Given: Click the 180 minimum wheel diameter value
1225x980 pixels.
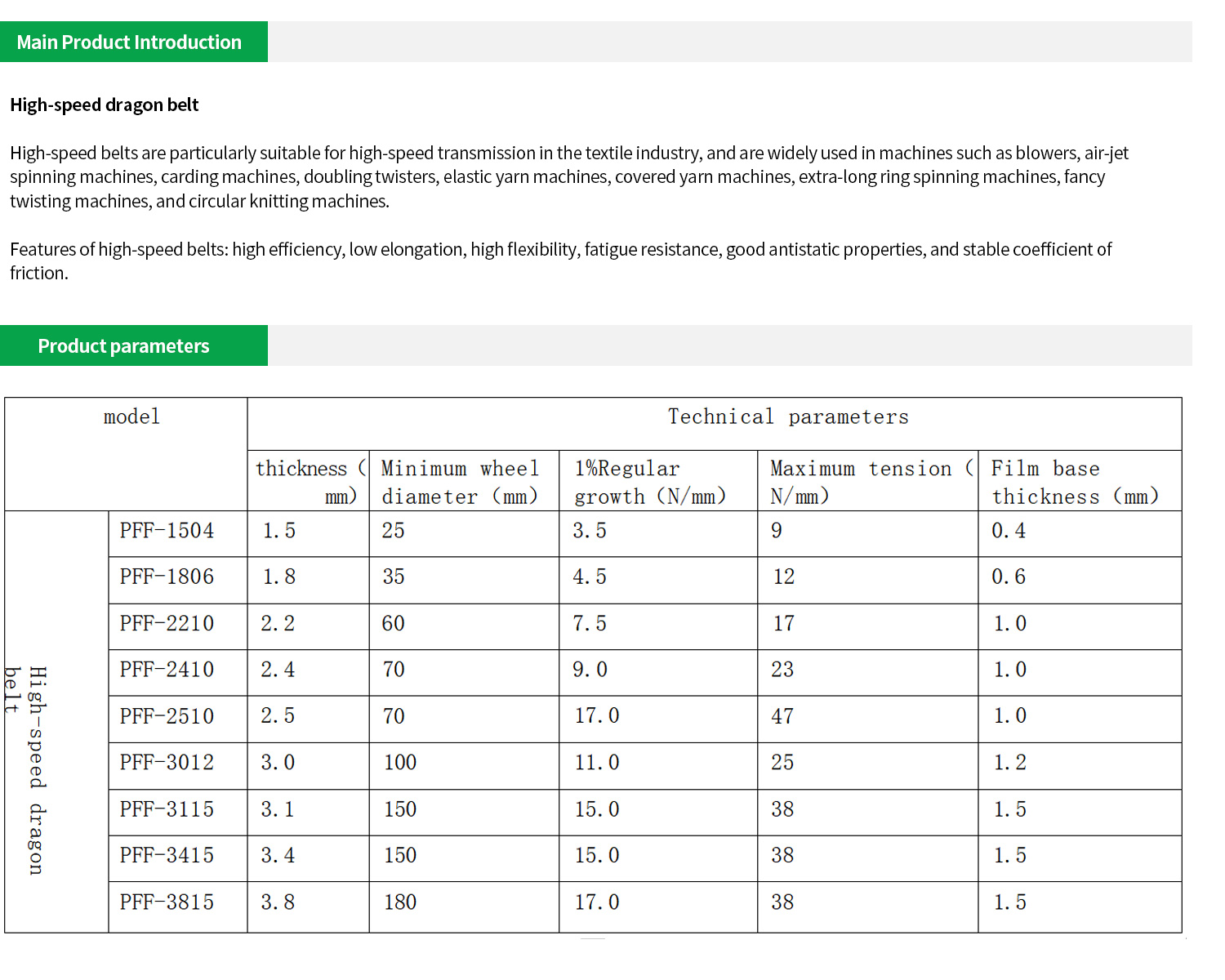Looking at the screenshot, I should (x=400, y=902).
